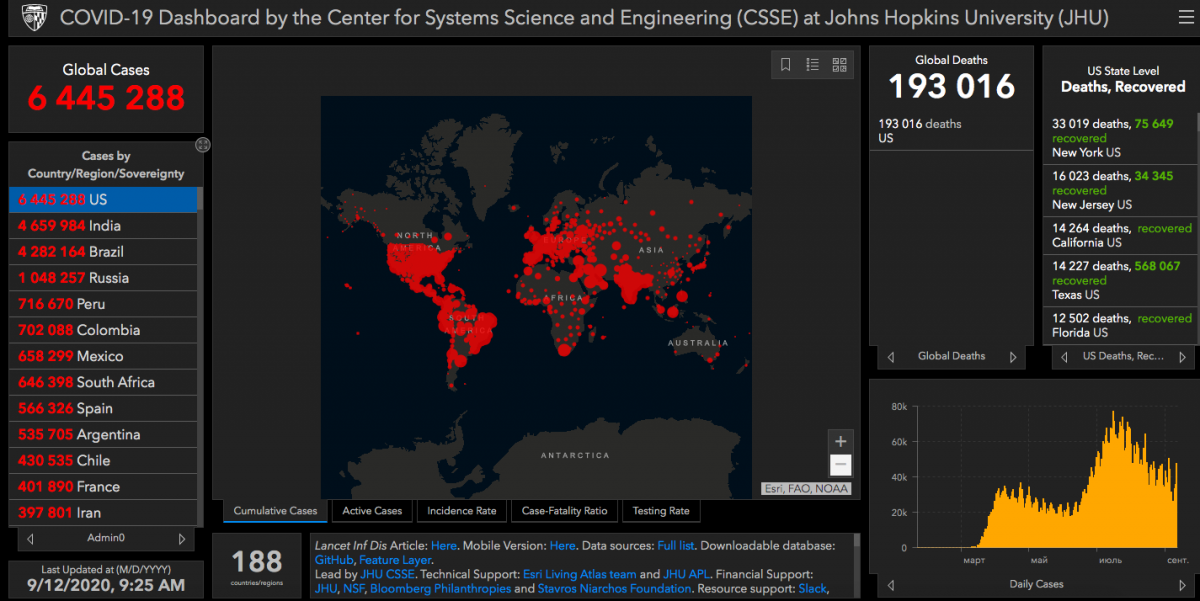The height and width of the screenshot is (601, 1200).
Task: Select Iran in the cases list
Action: pos(104,512)
